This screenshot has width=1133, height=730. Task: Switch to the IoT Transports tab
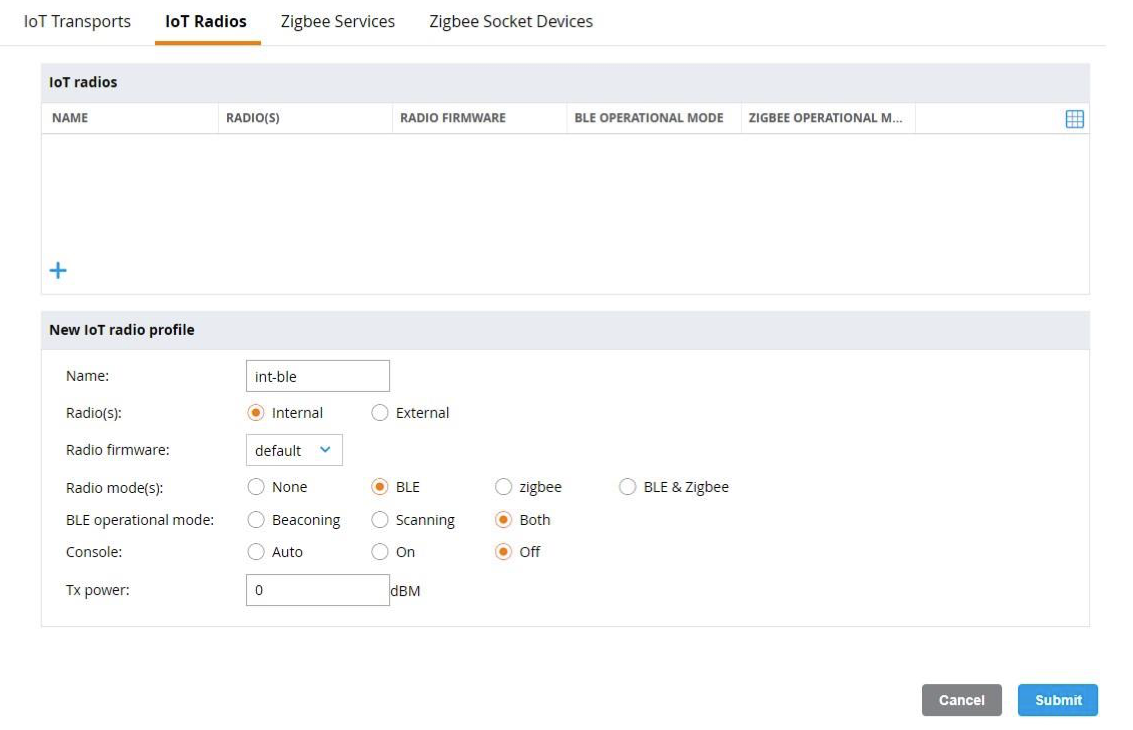[x=77, y=21]
